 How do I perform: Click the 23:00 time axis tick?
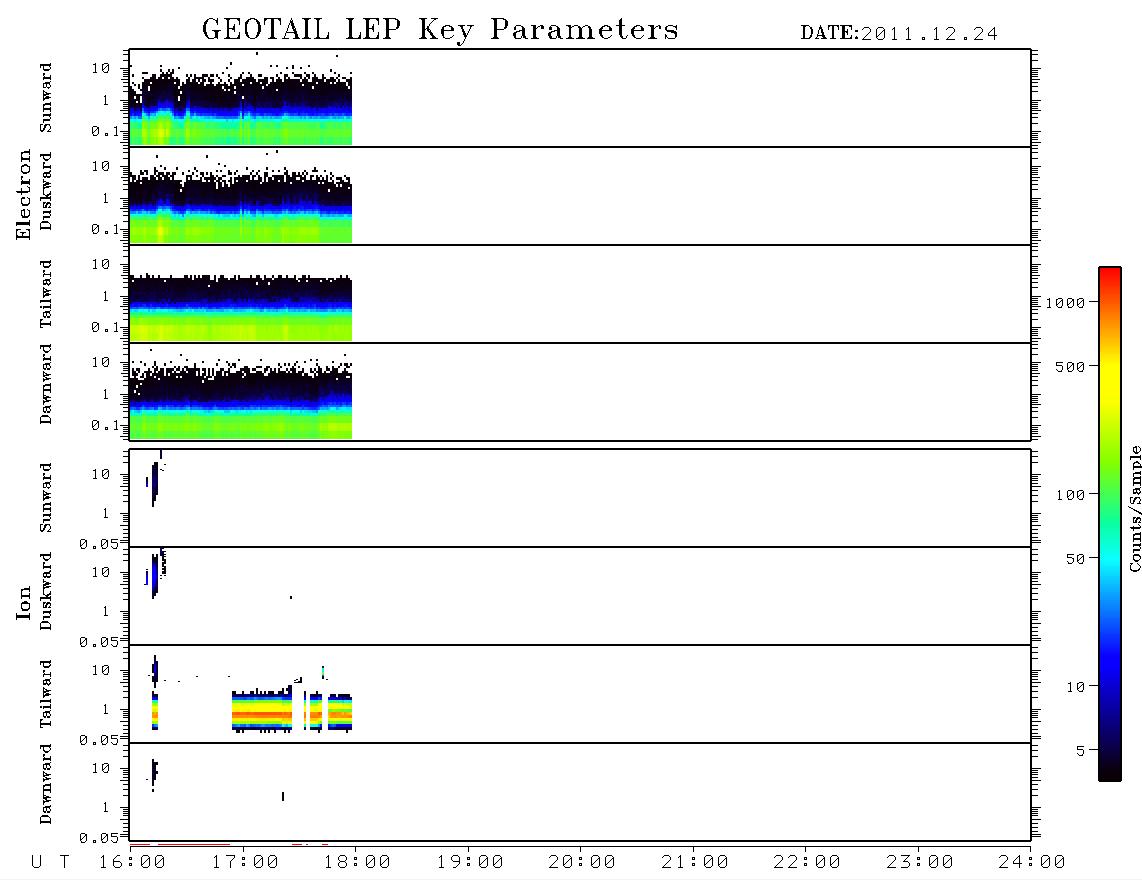920,863
